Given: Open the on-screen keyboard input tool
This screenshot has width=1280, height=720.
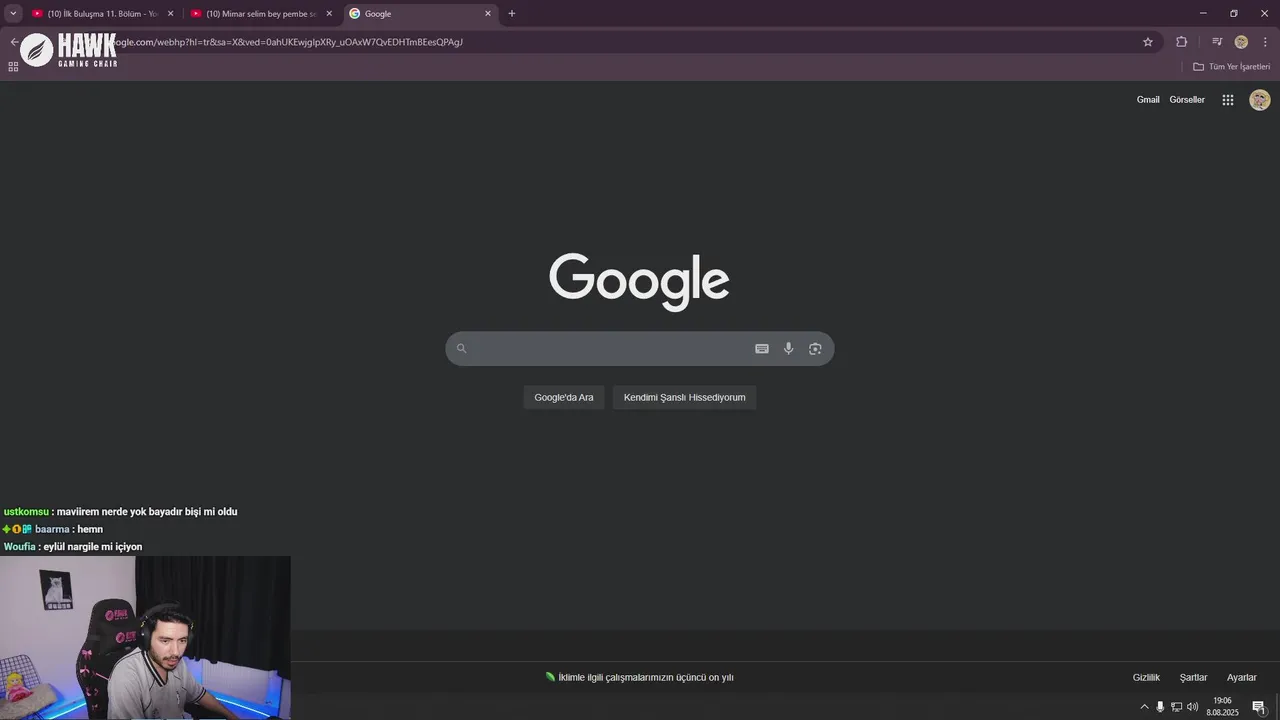Looking at the screenshot, I should 762,348.
